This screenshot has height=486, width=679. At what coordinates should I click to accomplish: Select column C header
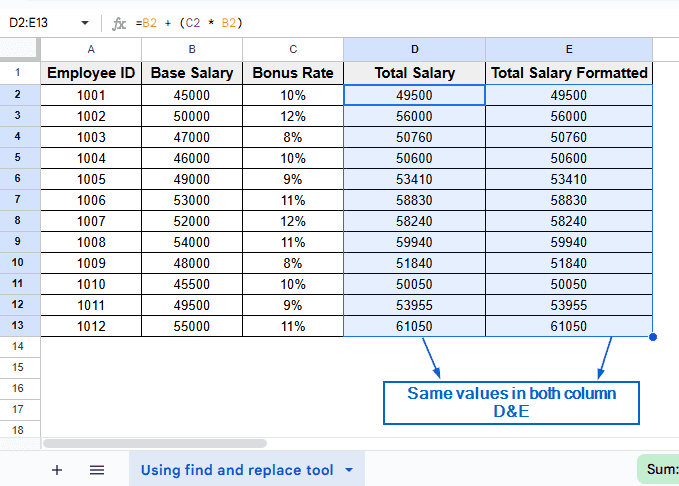[293, 49]
